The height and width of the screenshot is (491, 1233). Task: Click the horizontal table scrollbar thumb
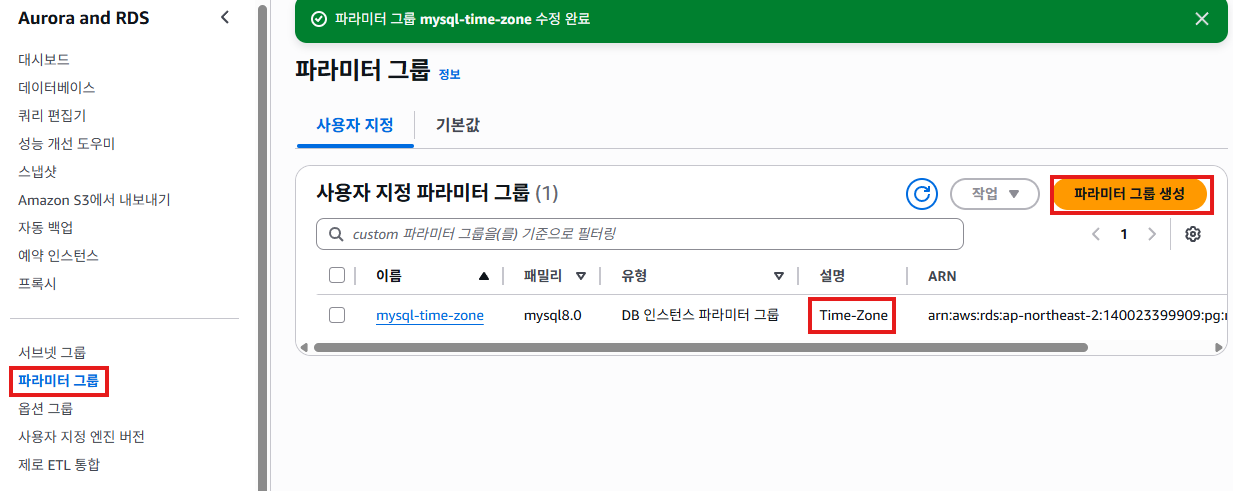[700, 348]
